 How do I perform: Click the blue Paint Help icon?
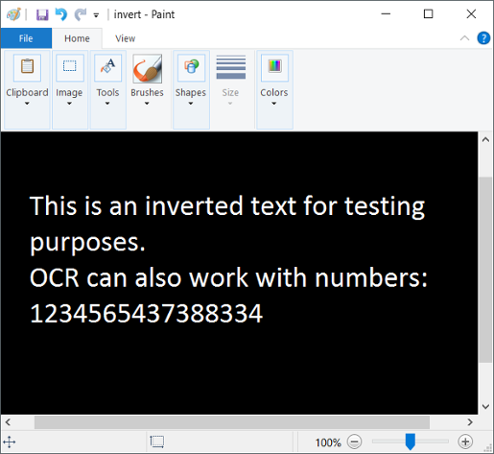tap(483, 38)
